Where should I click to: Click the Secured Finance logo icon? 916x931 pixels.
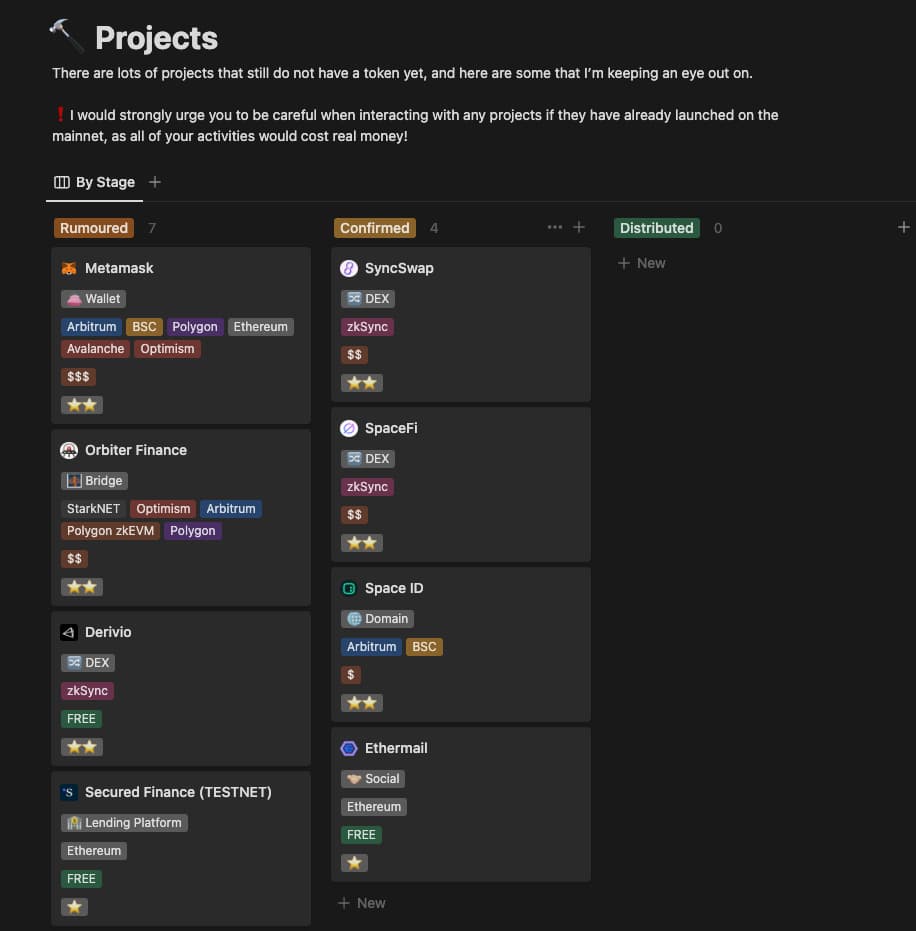pyautogui.click(x=69, y=792)
